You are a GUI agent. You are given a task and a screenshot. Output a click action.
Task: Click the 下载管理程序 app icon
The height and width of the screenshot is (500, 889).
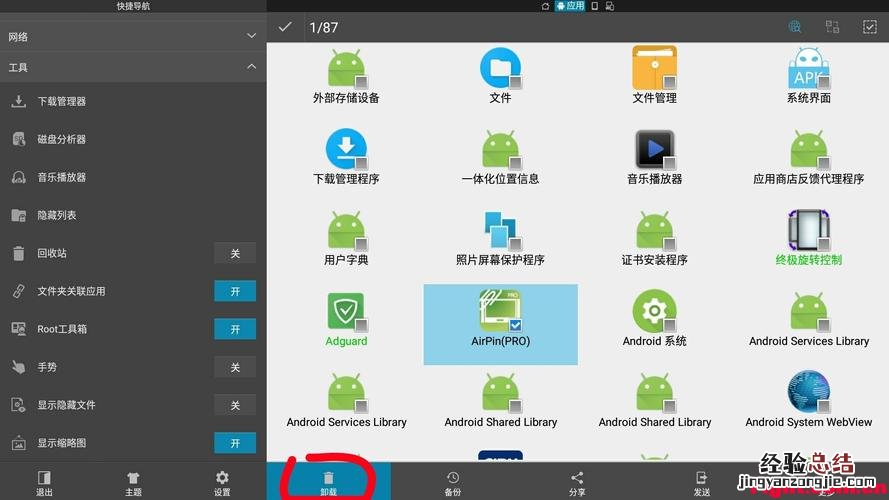(346, 150)
